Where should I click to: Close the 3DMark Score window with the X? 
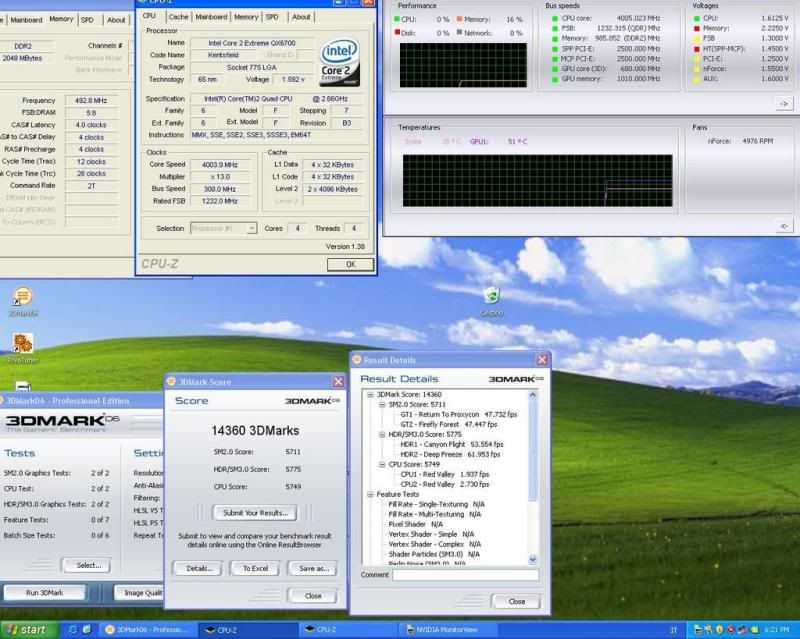tap(338, 382)
